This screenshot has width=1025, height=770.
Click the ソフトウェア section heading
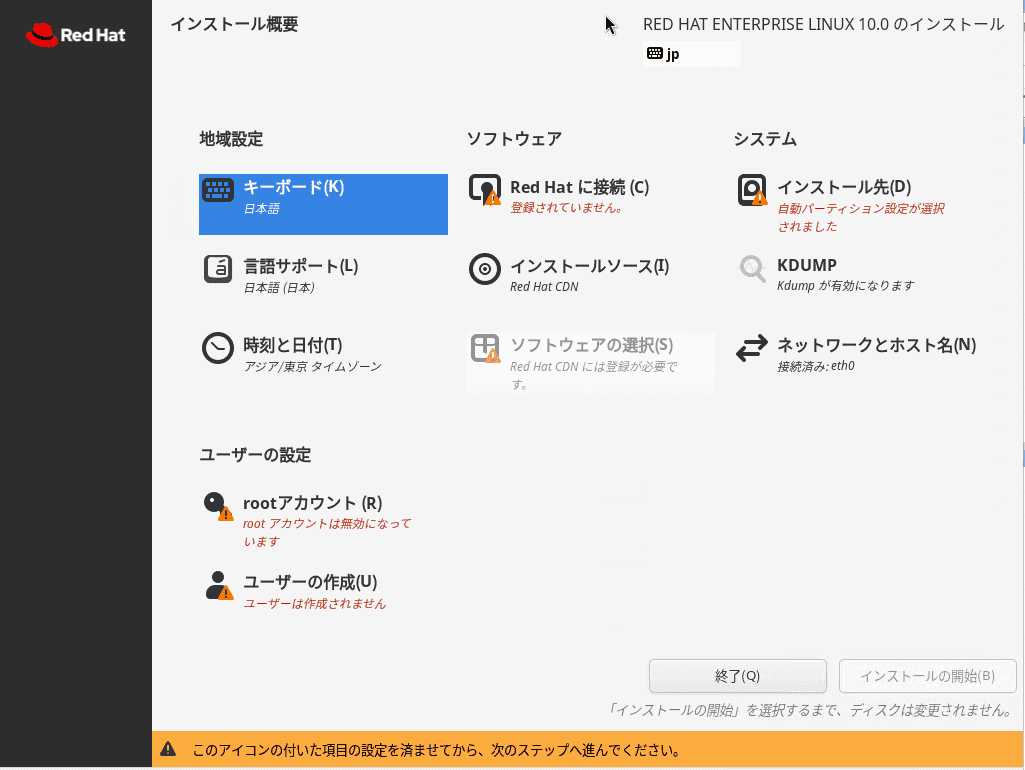click(x=514, y=139)
